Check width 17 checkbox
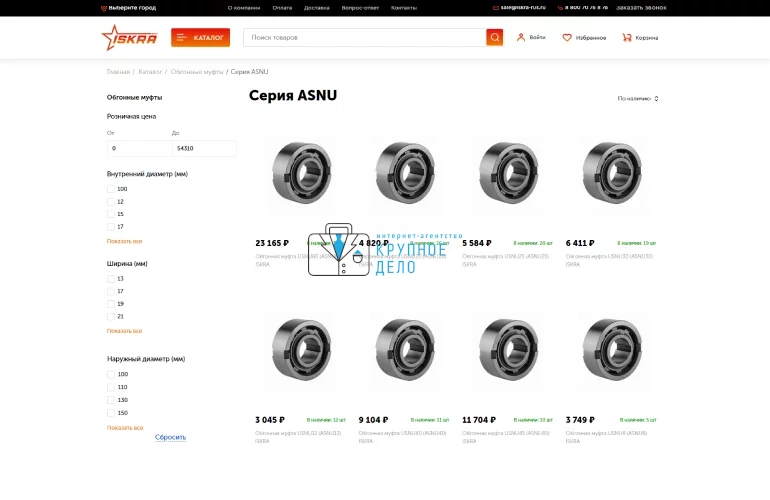 (111, 292)
